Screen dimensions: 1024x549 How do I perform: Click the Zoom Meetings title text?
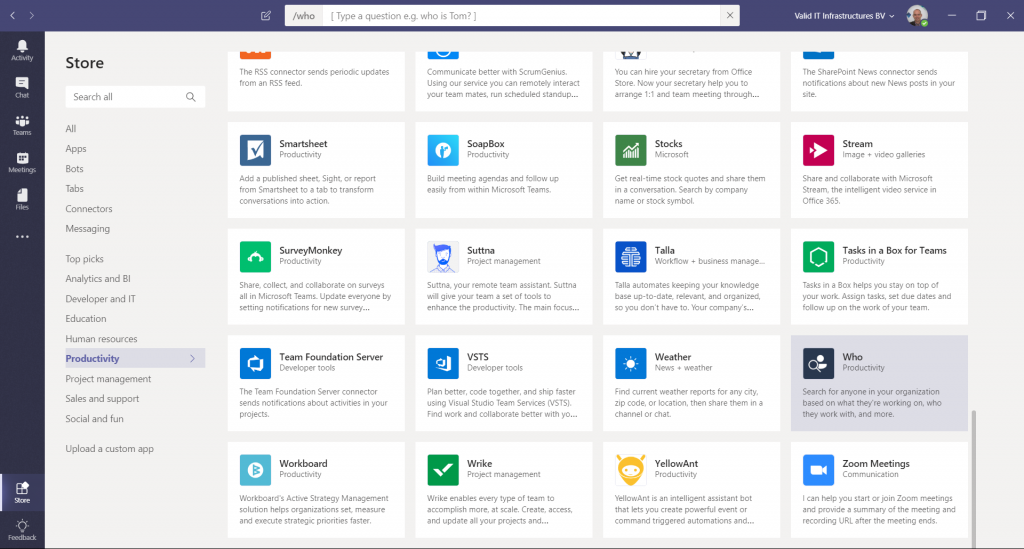(876, 463)
